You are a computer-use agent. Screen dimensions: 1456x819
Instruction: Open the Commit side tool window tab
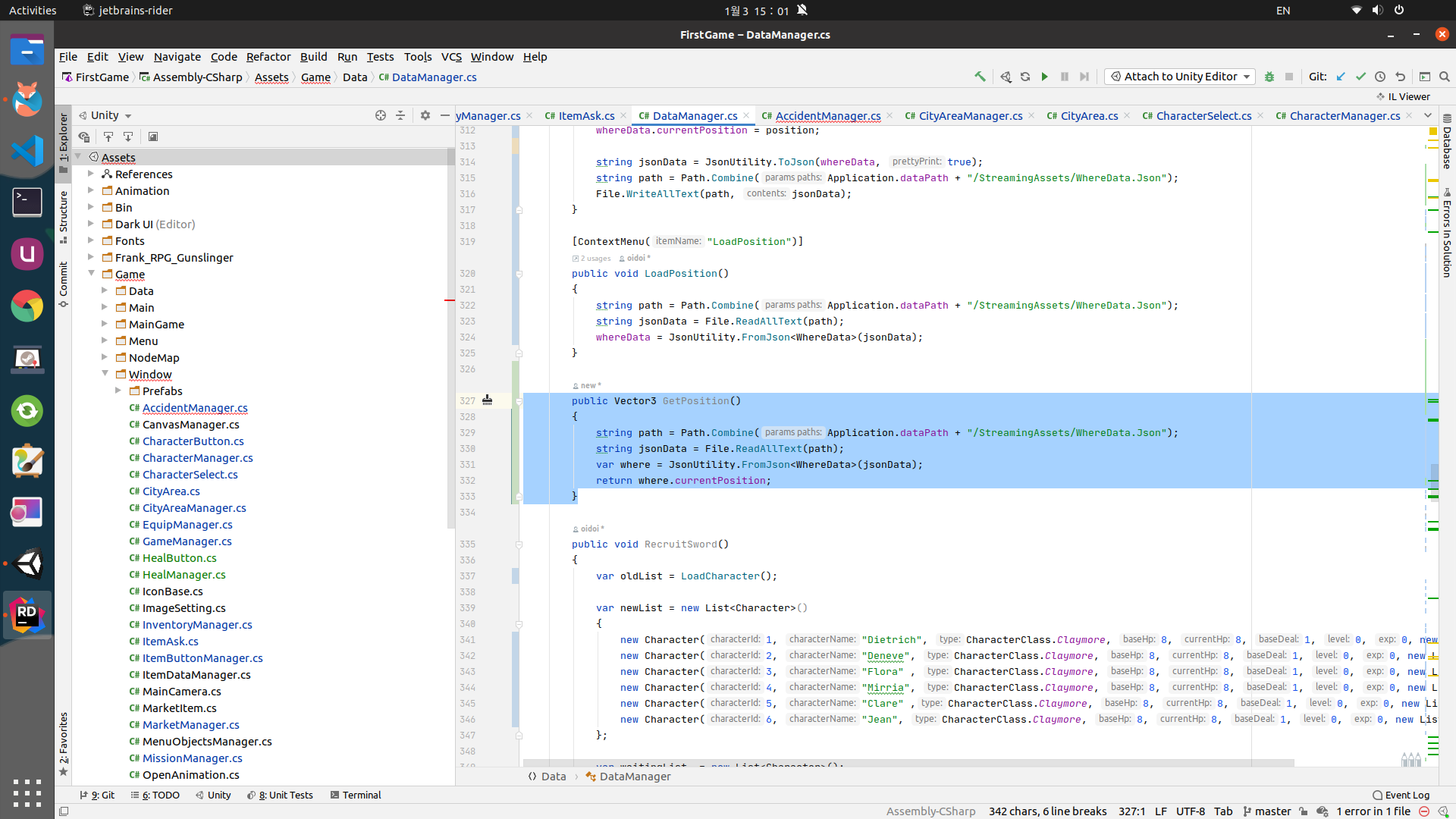[x=64, y=284]
